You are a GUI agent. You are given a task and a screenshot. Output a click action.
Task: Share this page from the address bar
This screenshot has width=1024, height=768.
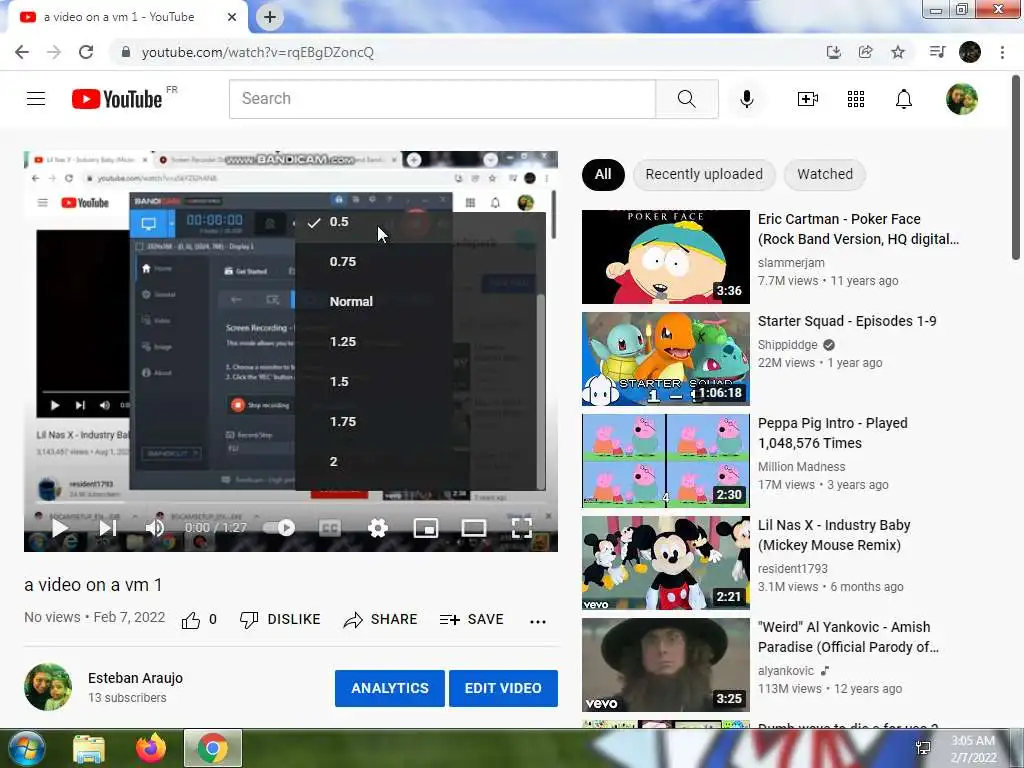865,52
